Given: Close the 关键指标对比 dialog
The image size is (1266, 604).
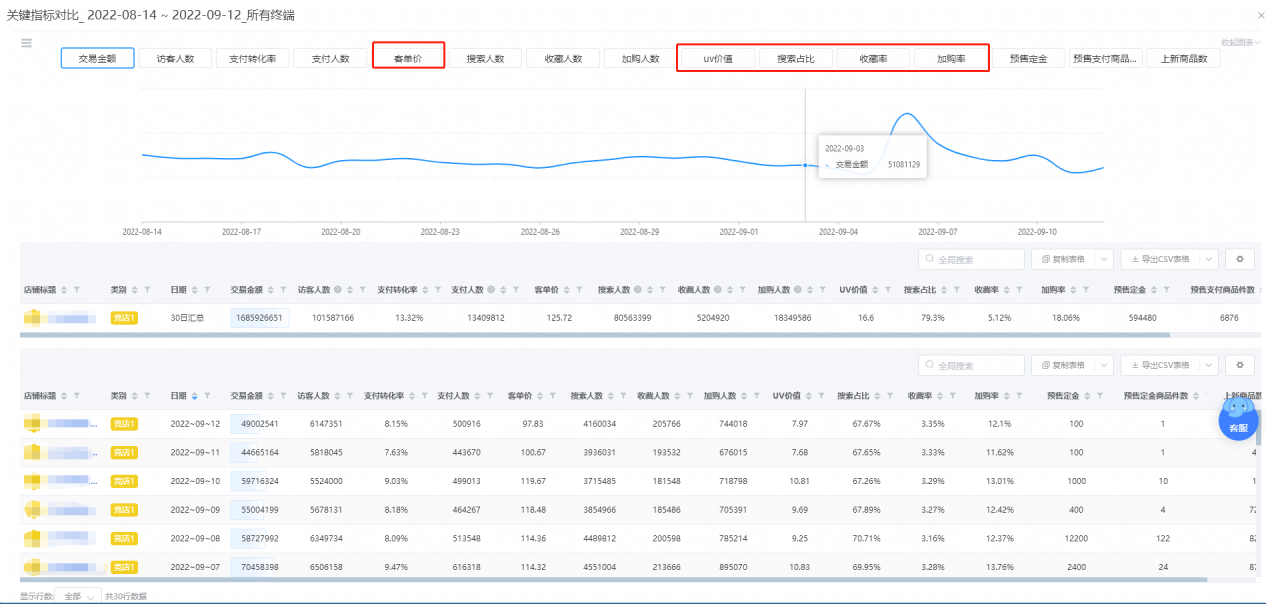Looking at the screenshot, I should [x=1258, y=16].
